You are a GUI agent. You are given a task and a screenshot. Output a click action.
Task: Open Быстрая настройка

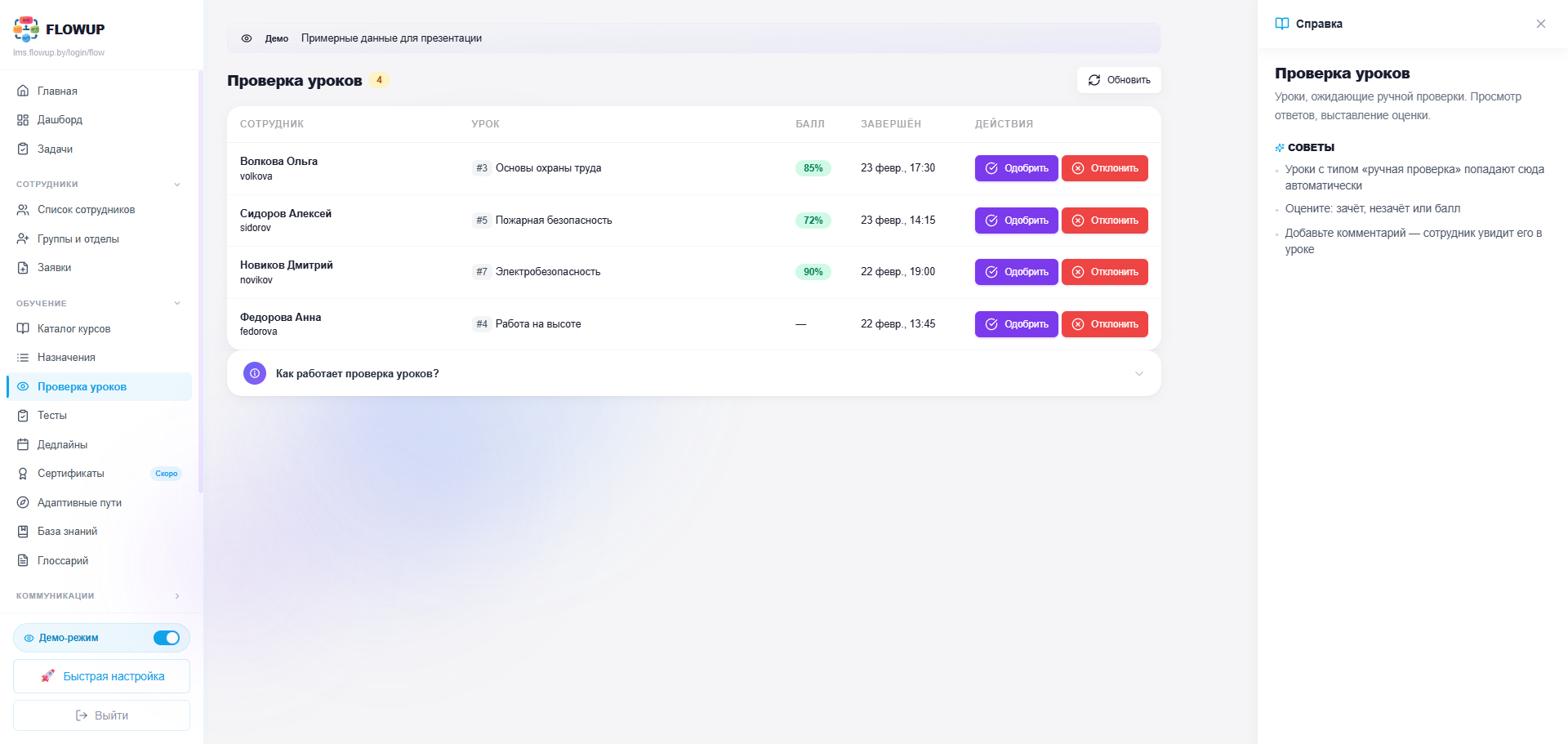click(101, 676)
